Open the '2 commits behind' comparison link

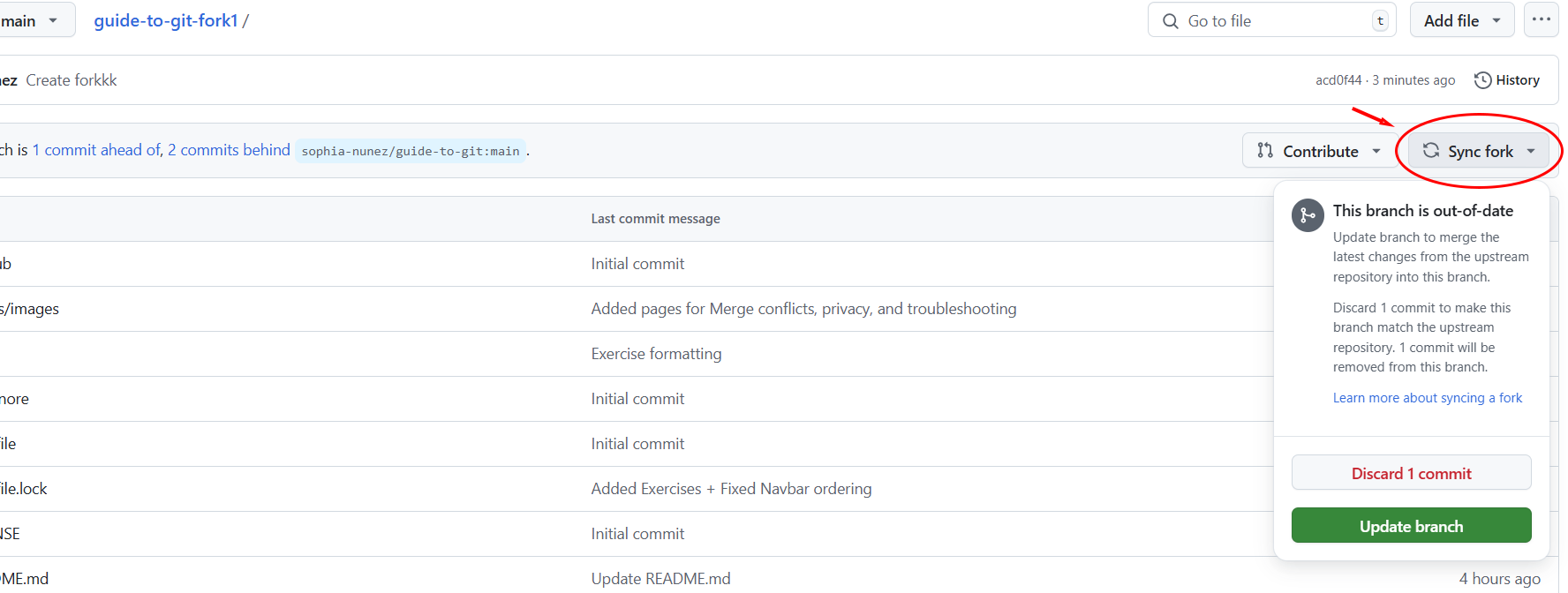(229, 150)
